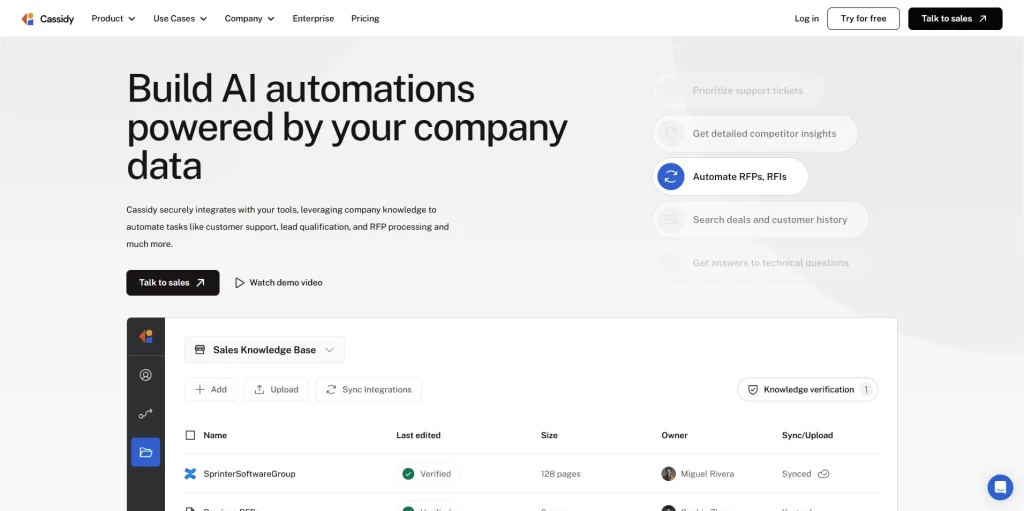The image size is (1024, 511).
Task: Click the Size column header
Action: (x=549, y=435)
